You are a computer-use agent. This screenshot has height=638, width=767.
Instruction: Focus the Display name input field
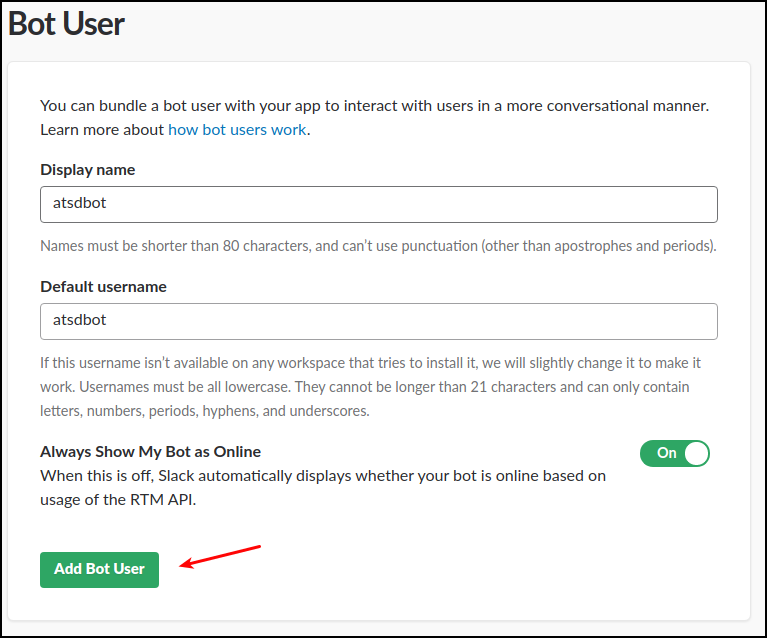pyautogui.click(x=378, y=204)
